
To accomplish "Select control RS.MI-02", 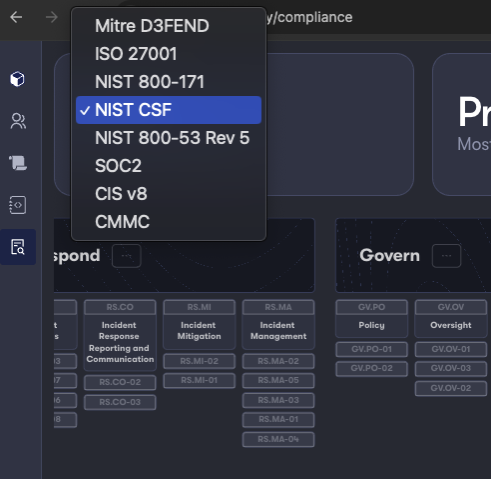I will tap(199, 361).
